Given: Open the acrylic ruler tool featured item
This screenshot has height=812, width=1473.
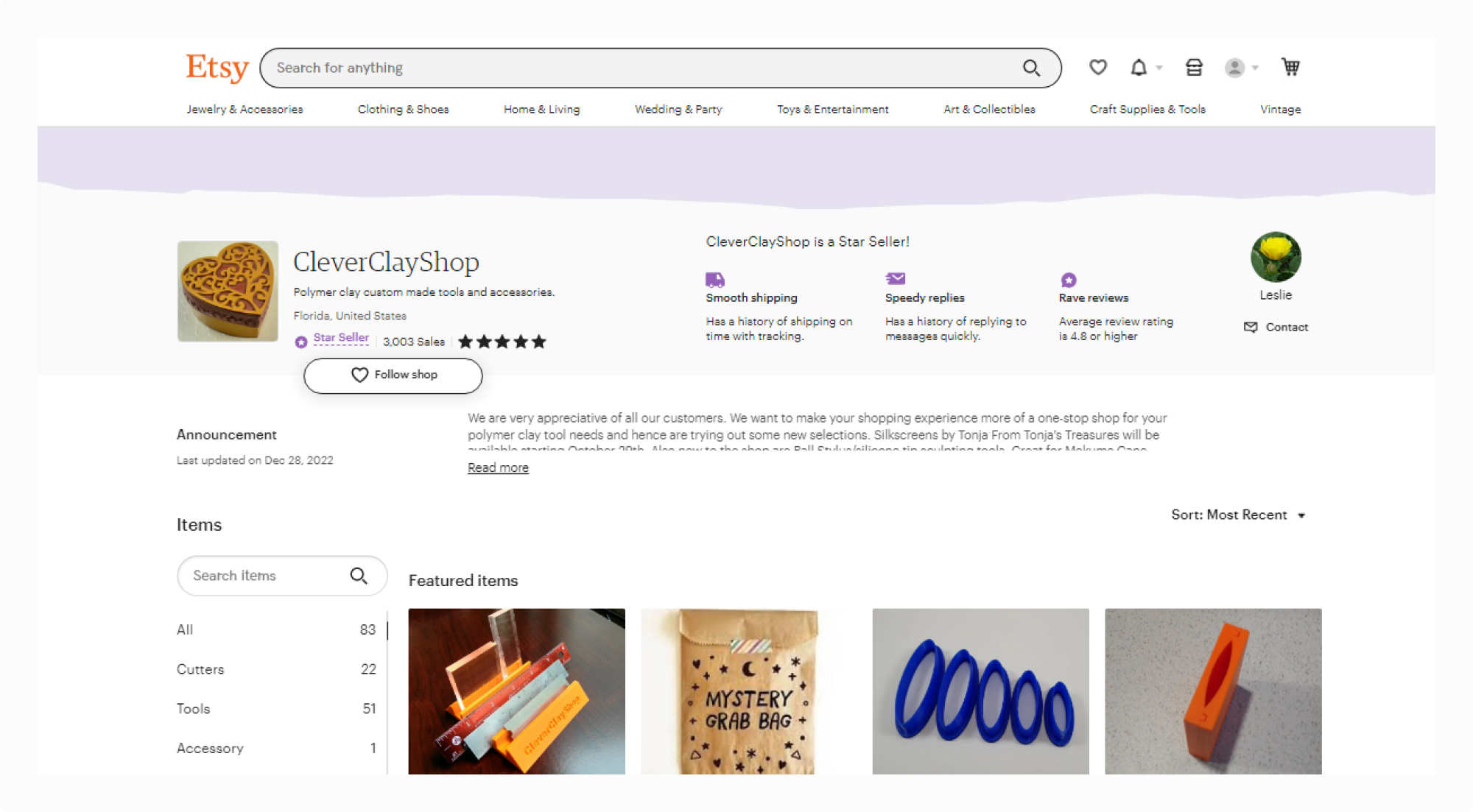Looking at the screenshot, I should (x=516, y=691).
